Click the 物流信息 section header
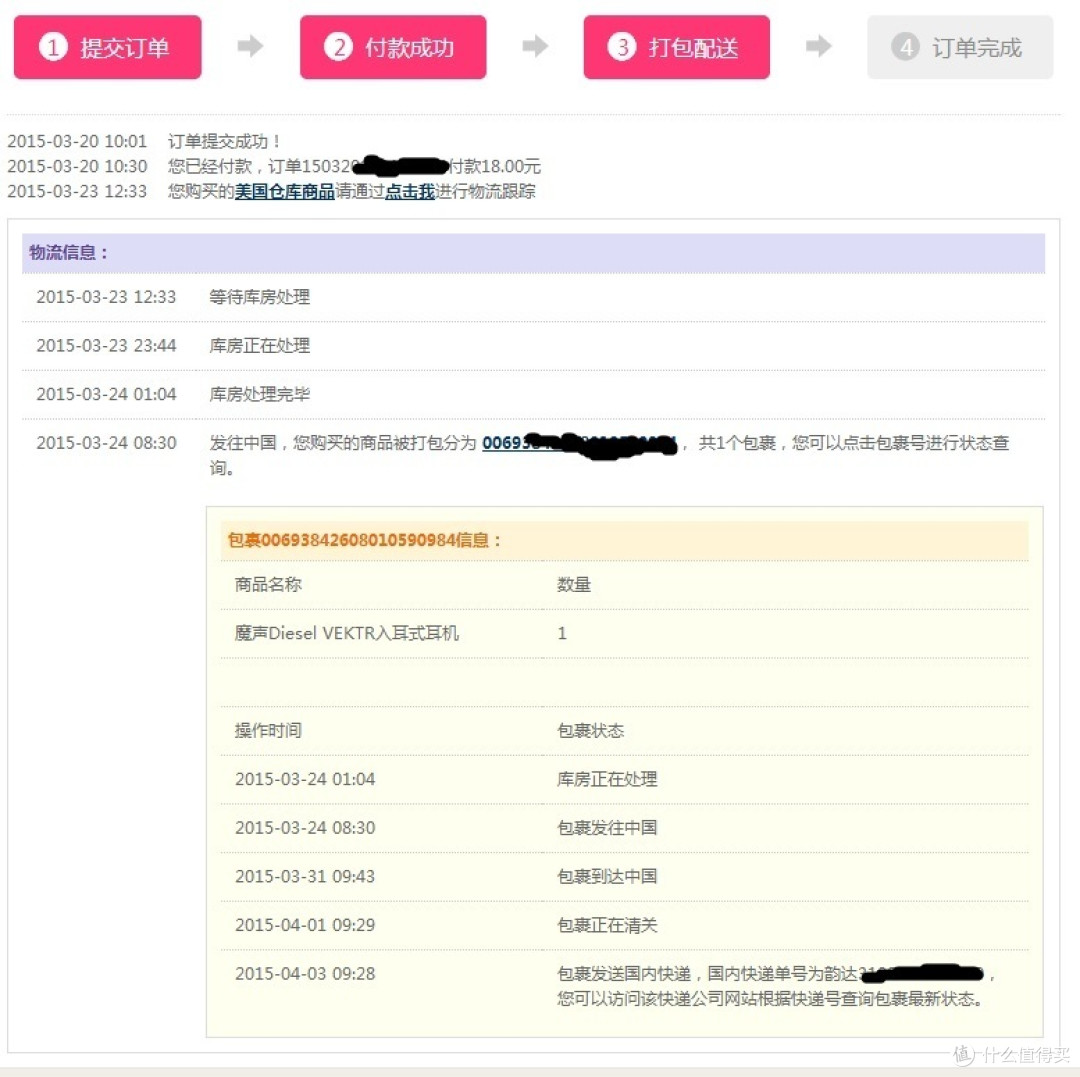Image resolution: width=1080 pixels, height=1077 pixels. click(533, 253)
